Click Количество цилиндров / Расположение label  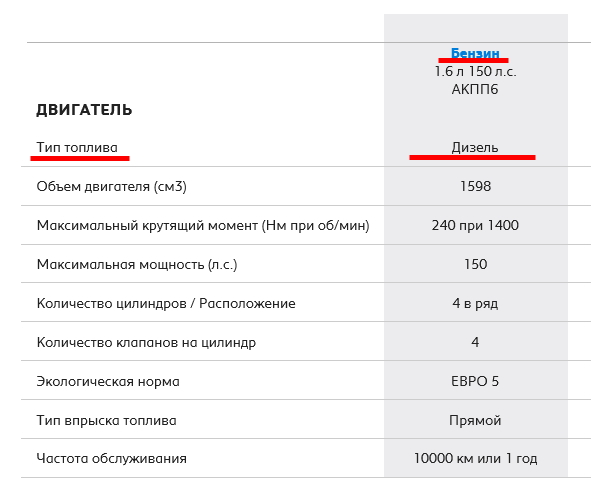click(166, 303)
